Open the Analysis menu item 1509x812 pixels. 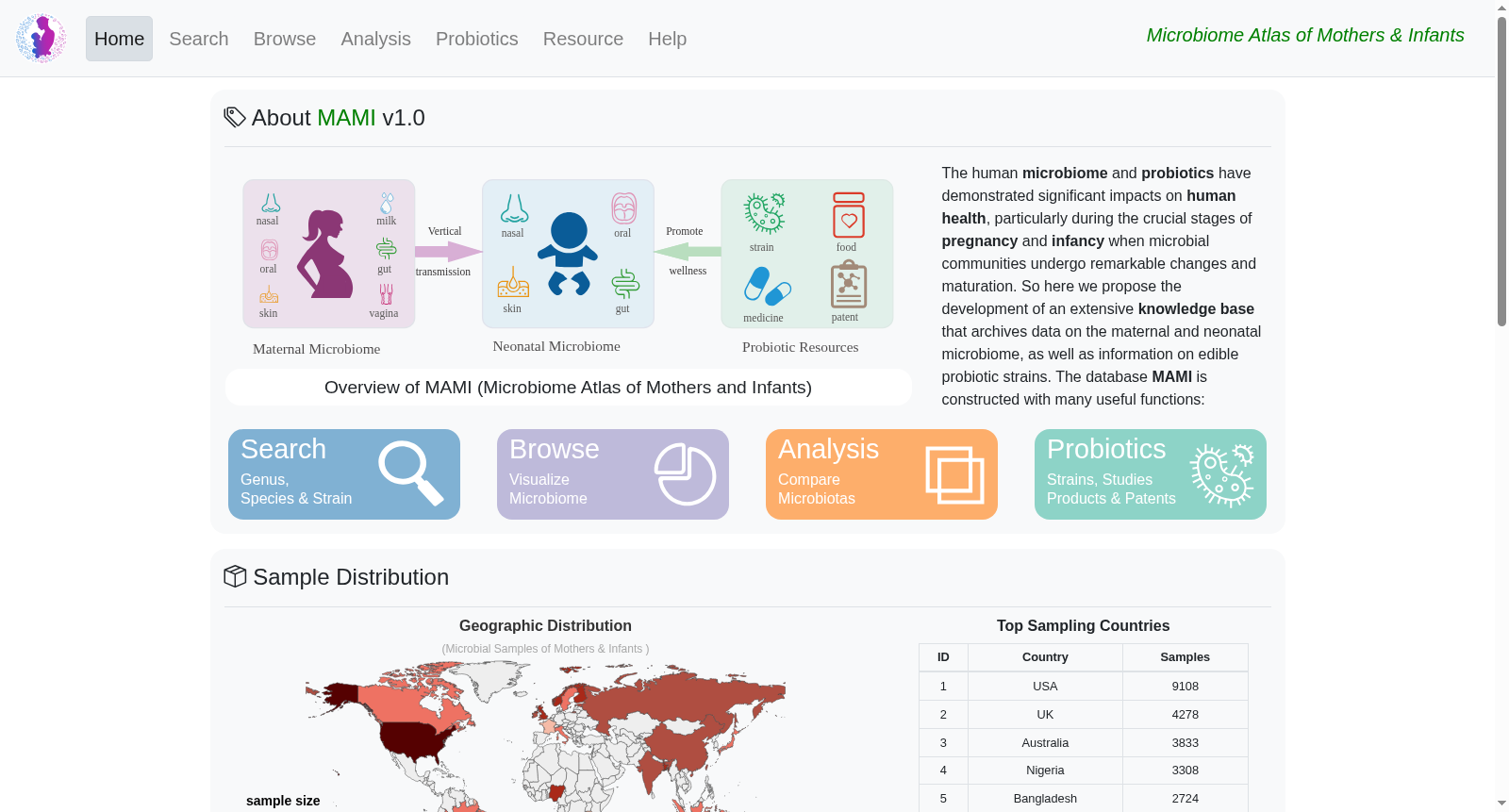pos(375,39)
